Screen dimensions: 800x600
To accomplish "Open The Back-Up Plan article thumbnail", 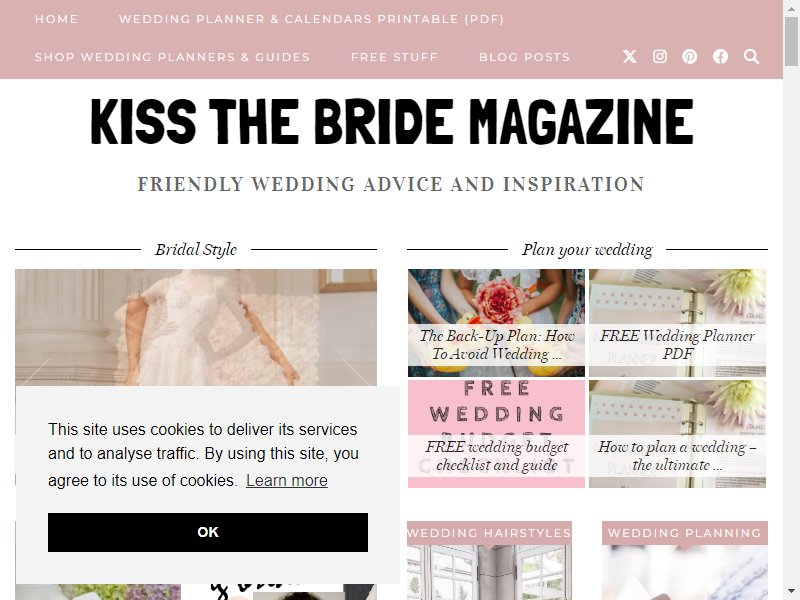I will coord(496,323).
